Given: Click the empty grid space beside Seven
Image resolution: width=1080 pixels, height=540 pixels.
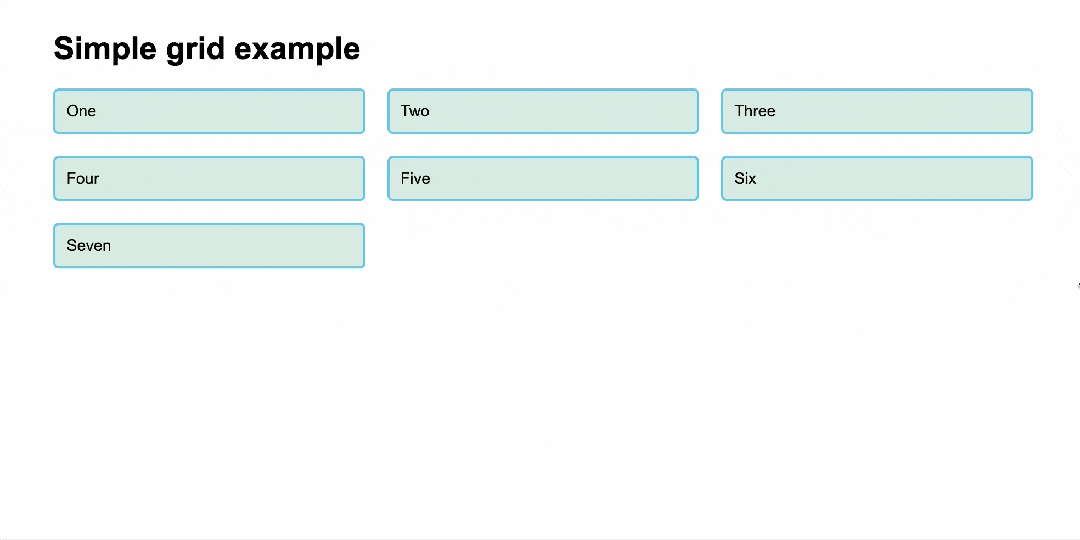Looking at the screenshot, I should (709, 245).
